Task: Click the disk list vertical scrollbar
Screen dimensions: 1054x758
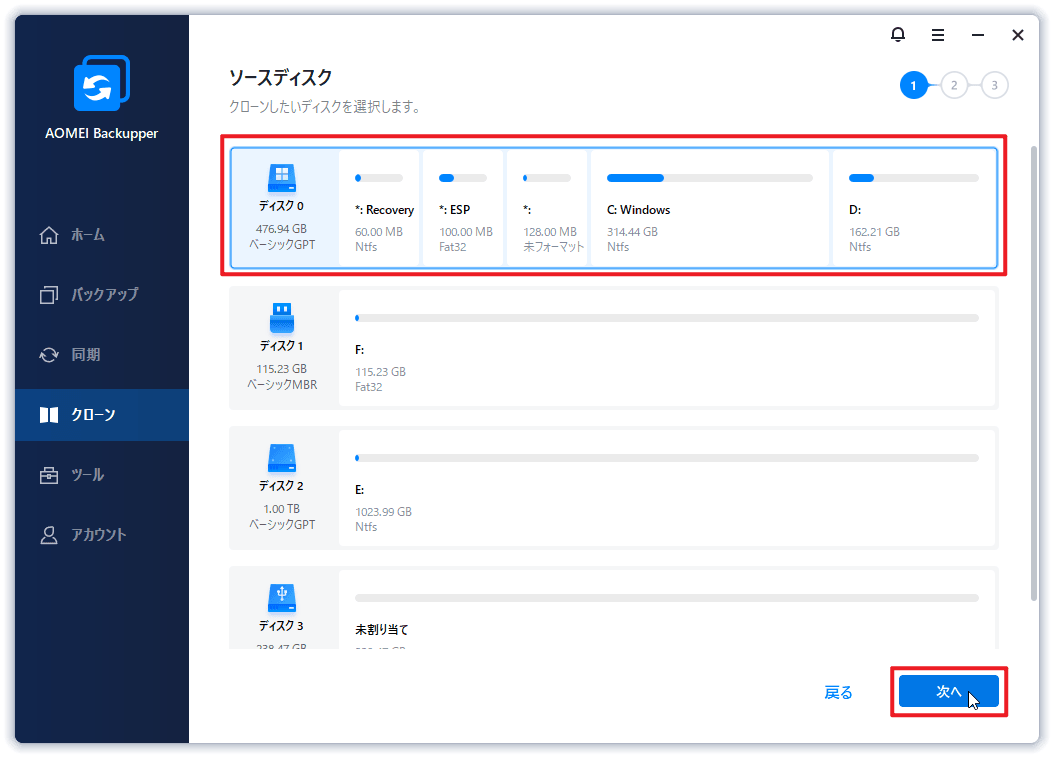Action: (x=1034, y=373)
